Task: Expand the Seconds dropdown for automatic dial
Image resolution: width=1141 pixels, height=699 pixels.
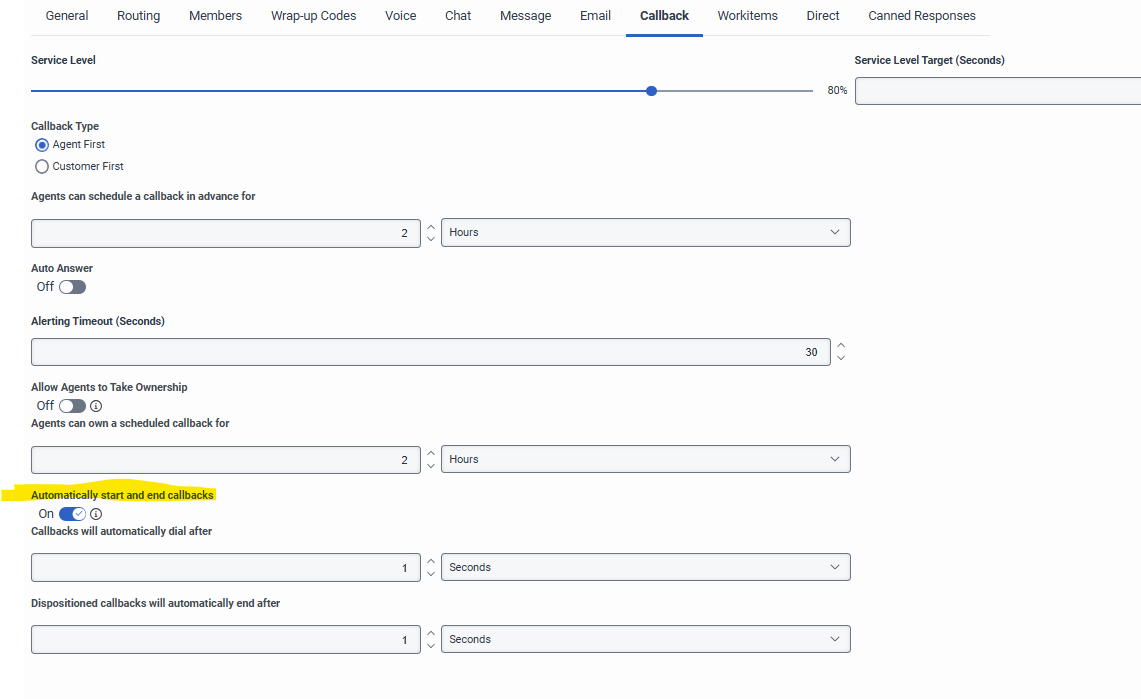Action: [x=645, y=567]
